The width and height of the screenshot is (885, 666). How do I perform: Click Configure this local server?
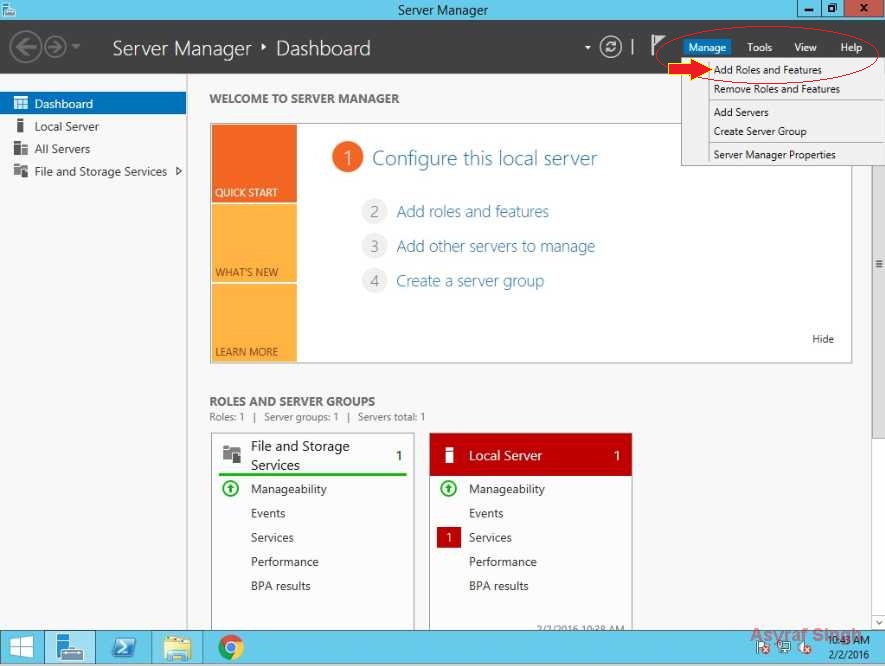485,157
